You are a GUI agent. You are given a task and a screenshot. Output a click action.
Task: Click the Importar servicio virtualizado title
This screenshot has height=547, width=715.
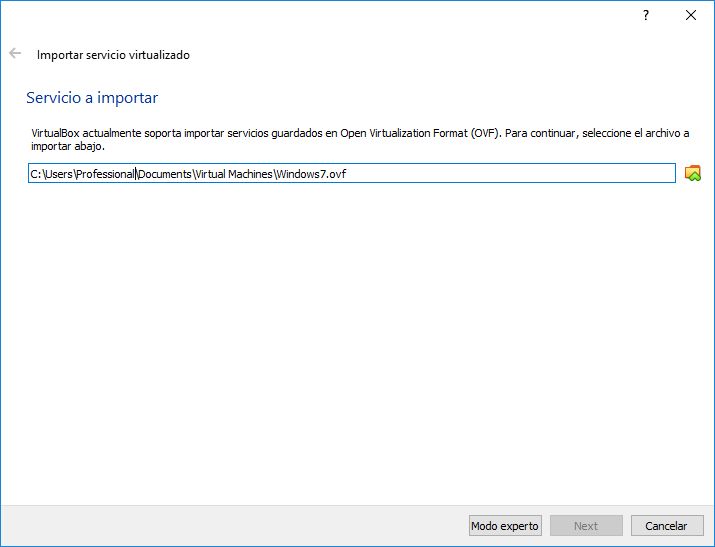coord(113,55)
